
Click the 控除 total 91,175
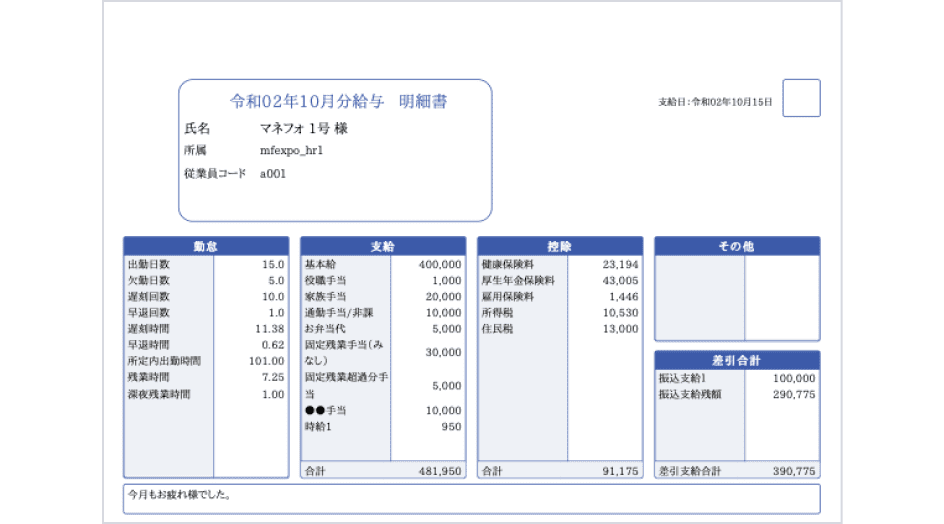point(620,471)
